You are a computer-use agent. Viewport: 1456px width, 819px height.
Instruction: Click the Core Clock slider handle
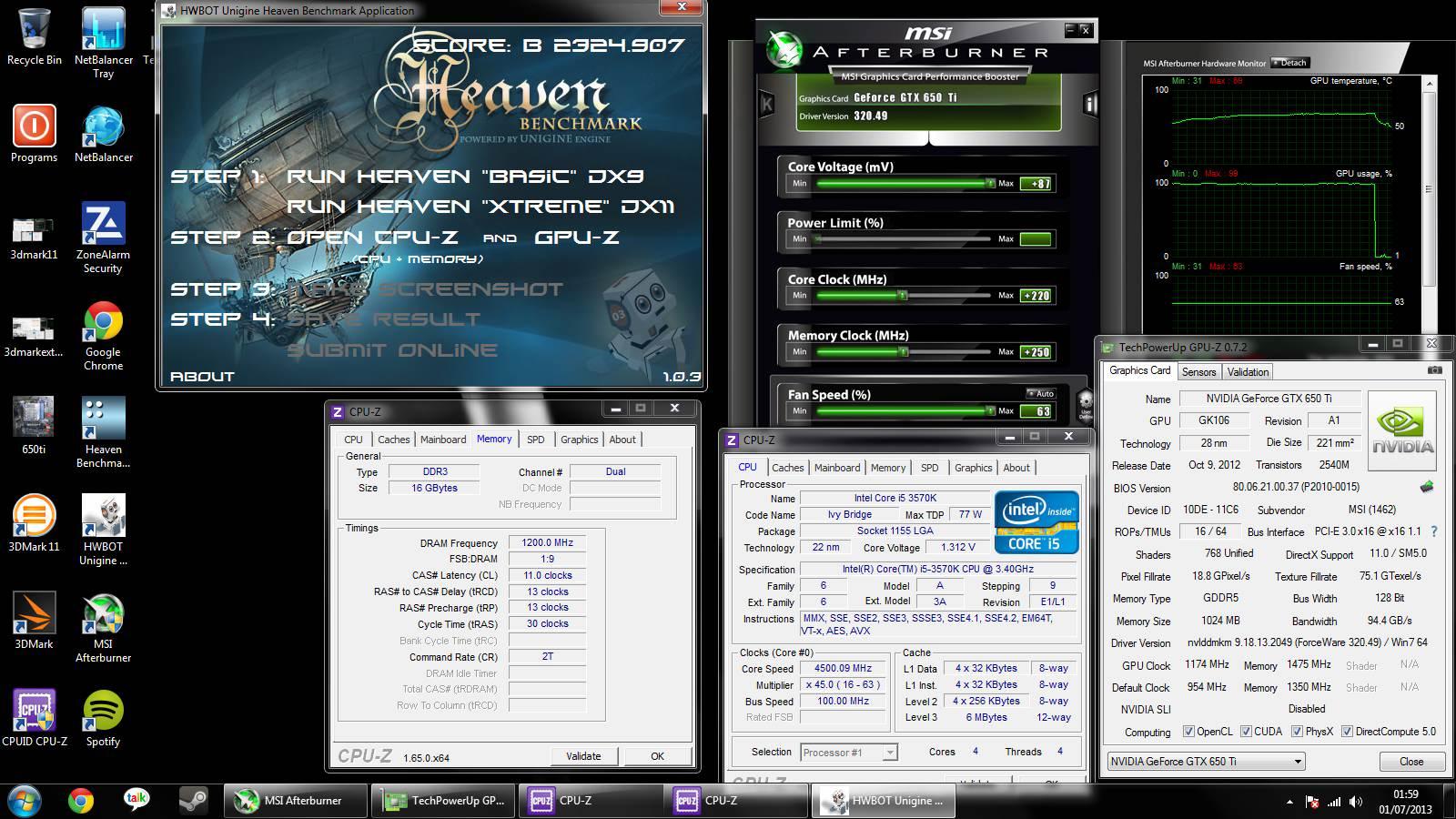pos(903,295)
